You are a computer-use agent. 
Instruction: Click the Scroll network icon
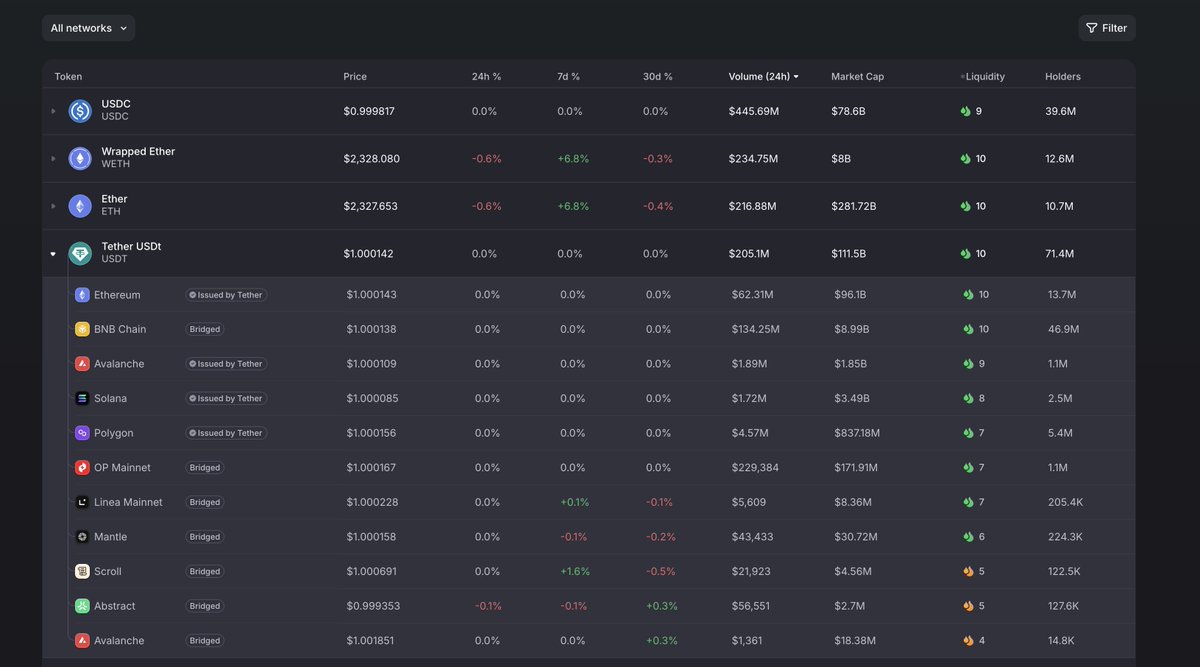coord(82,572)
